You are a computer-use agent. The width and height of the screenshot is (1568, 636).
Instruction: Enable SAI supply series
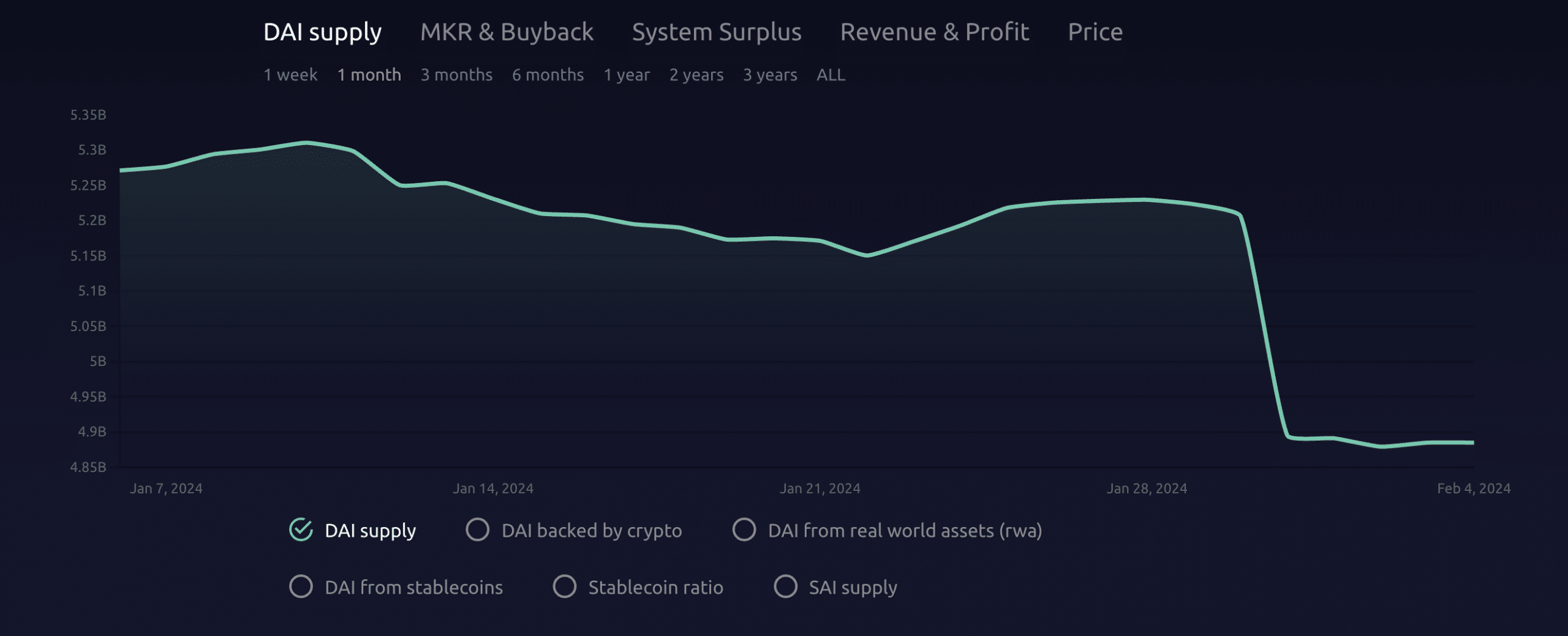pyautogui.click(x=835, y=587)
